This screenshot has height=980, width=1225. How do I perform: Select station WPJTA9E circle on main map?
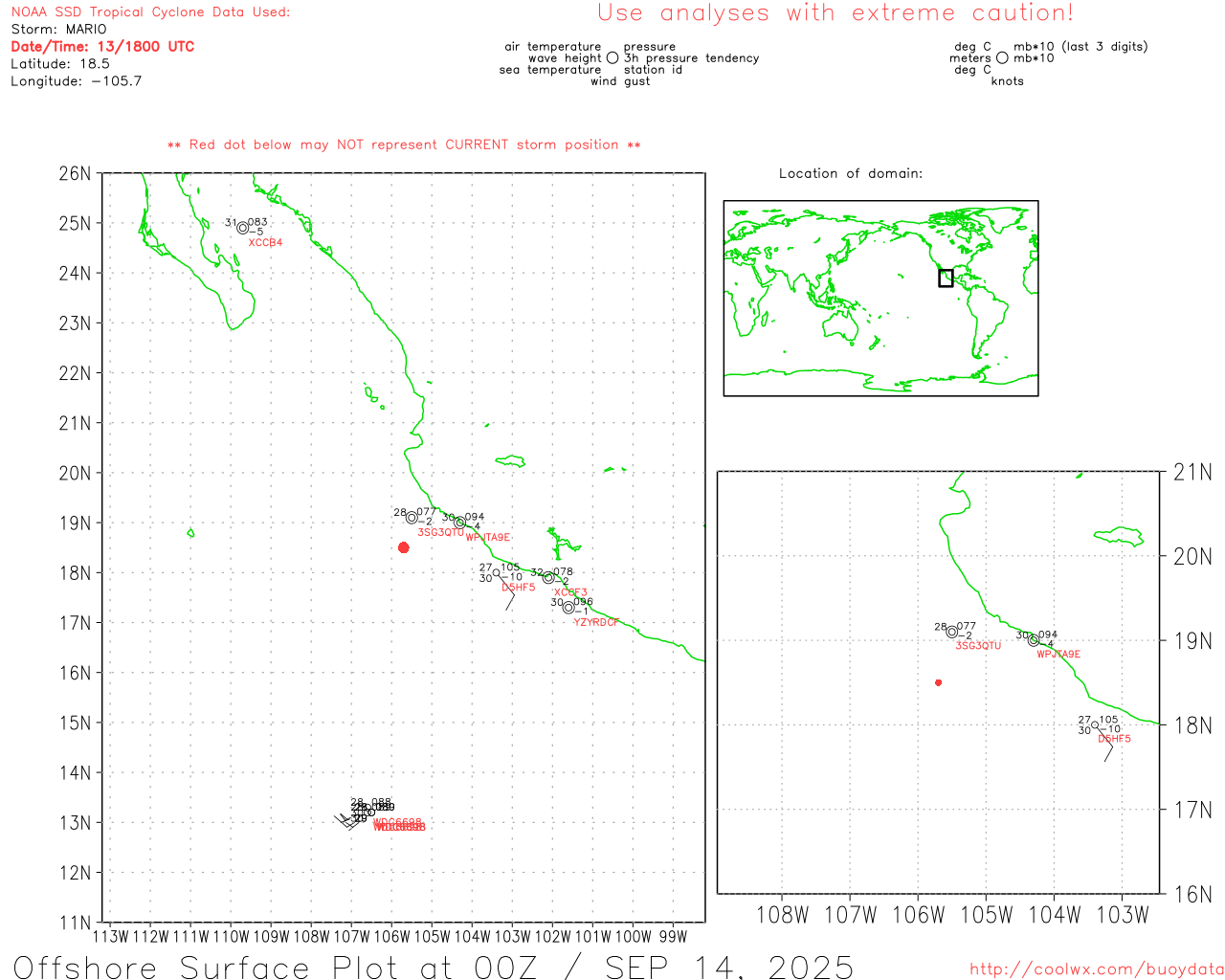[459, 523]
